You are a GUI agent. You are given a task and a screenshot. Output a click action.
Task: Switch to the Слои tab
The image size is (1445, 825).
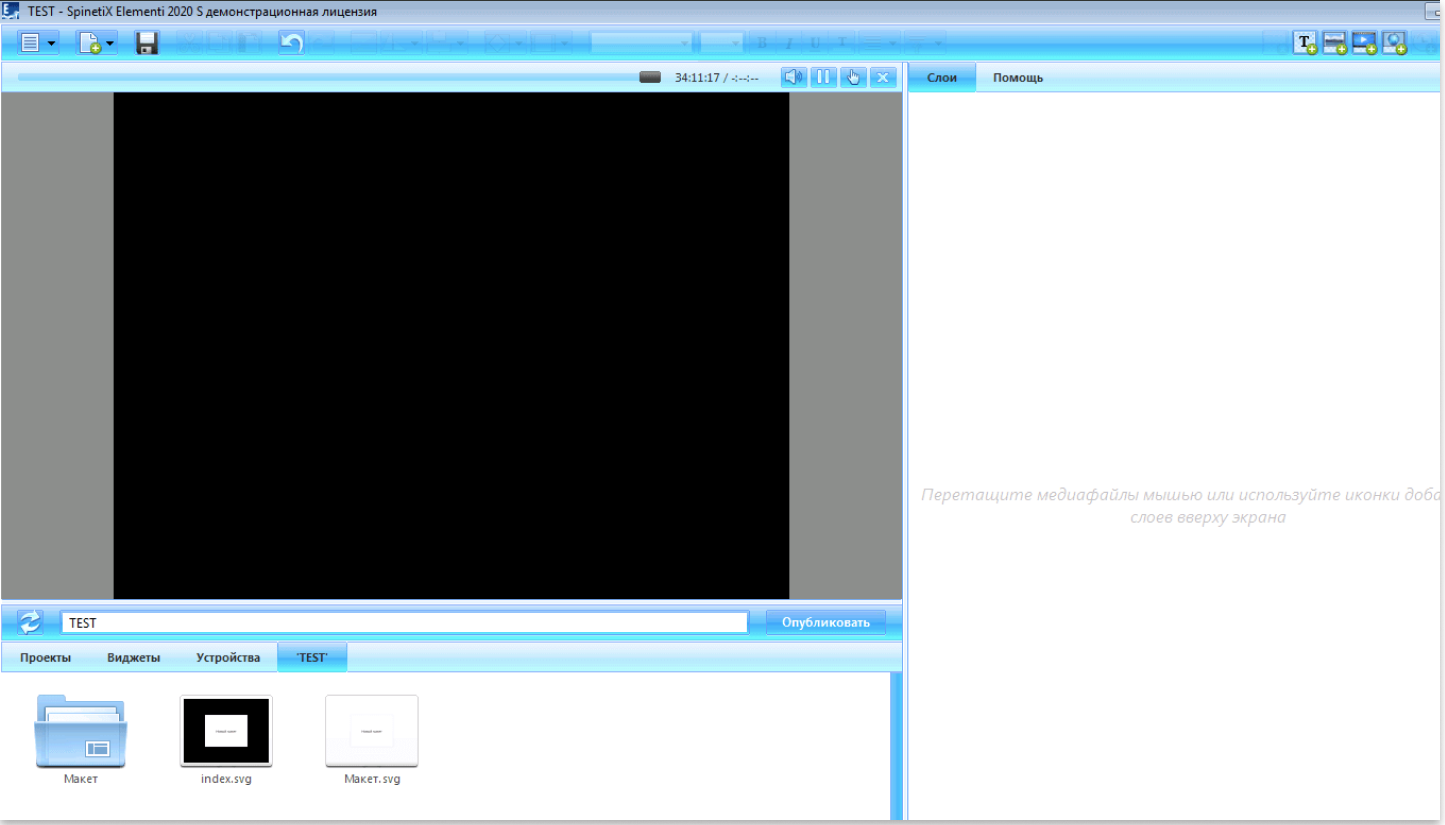coord(942,77)
